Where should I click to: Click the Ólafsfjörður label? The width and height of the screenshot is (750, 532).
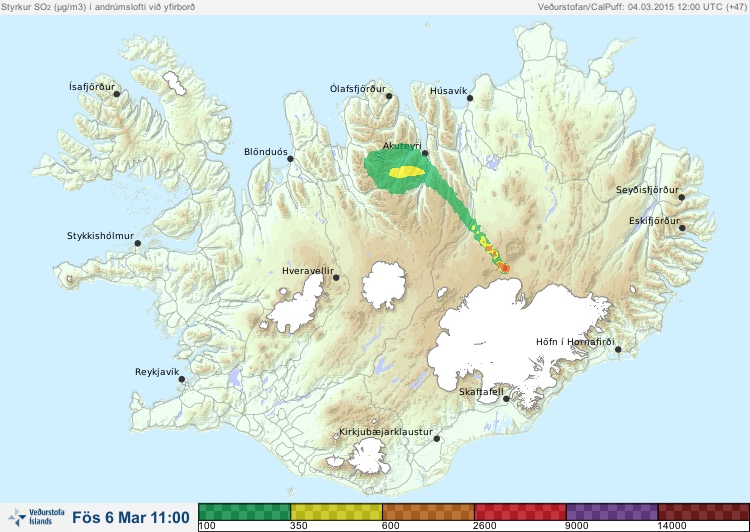coord(358,89)
